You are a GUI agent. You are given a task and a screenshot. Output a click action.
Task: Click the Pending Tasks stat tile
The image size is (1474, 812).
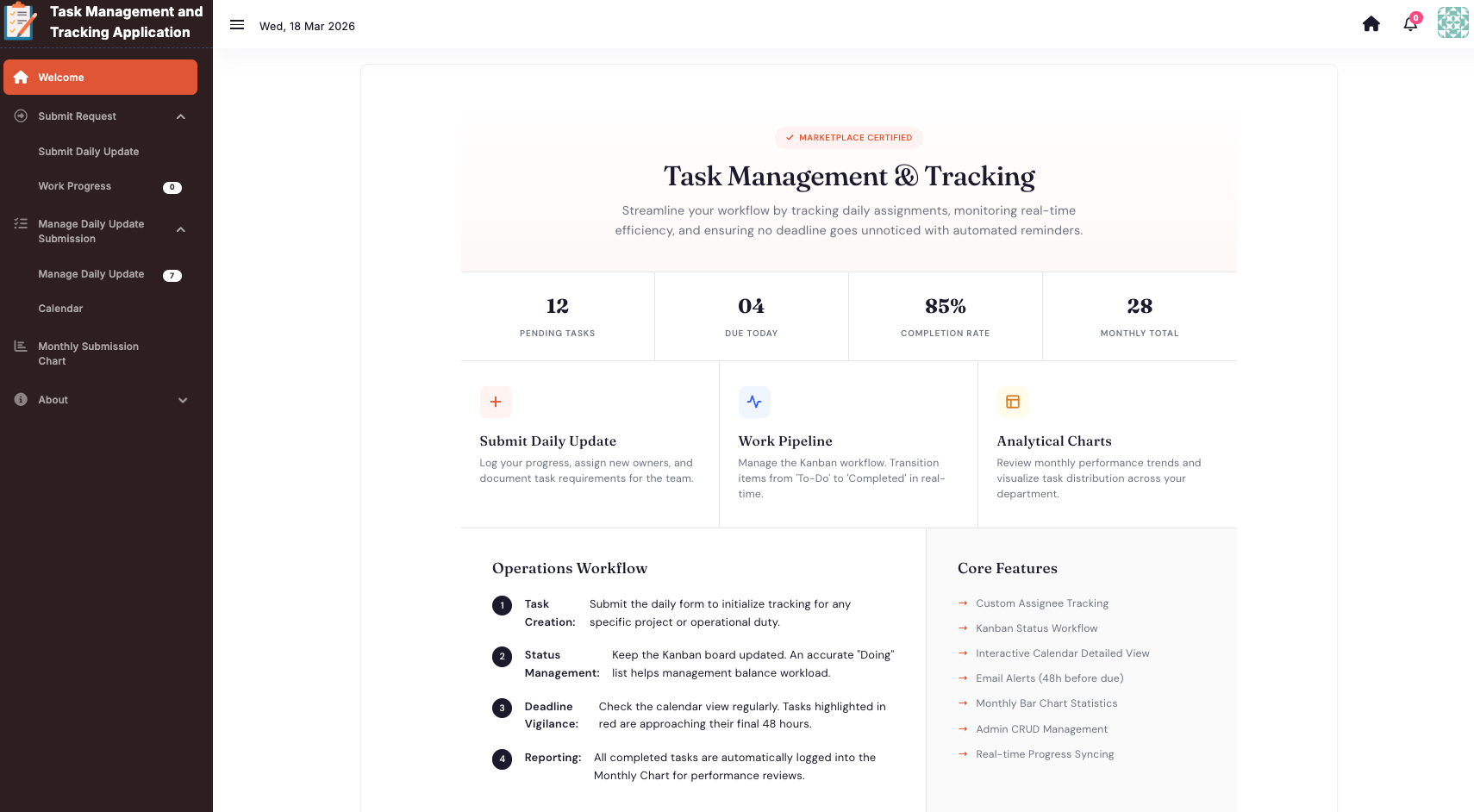tap(557, 316)
